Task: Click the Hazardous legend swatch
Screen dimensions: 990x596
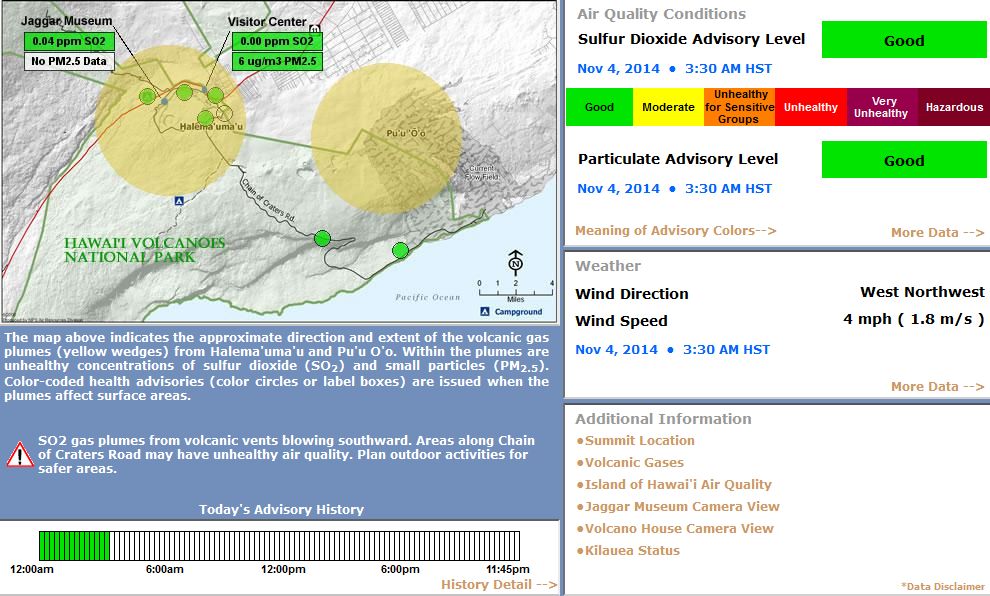Action: click(954, 107)
